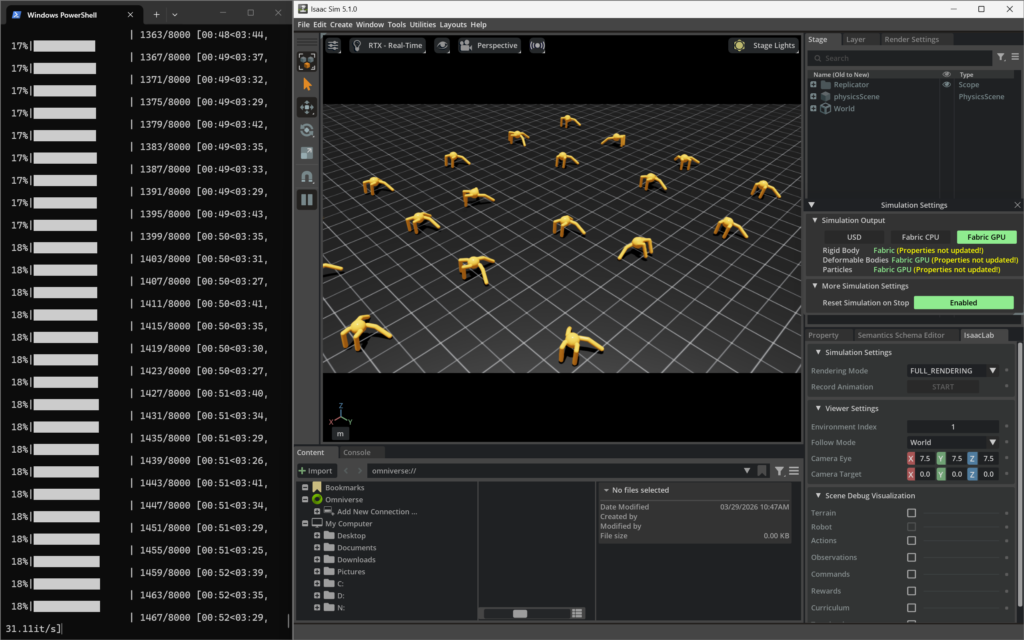Check the Rewards visualization checkbox
1024x640 pixels.
(x=911, y=591)
